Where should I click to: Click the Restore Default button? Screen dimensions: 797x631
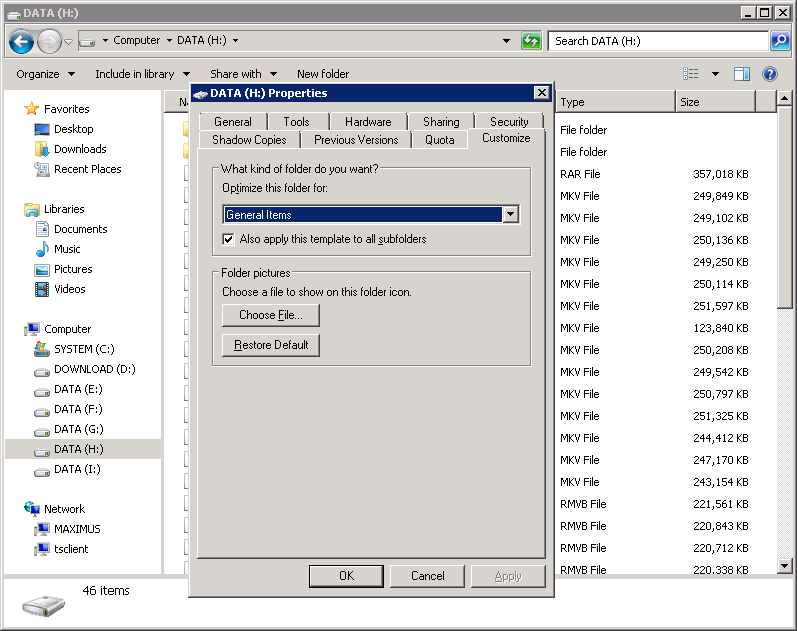pos(270,345)
